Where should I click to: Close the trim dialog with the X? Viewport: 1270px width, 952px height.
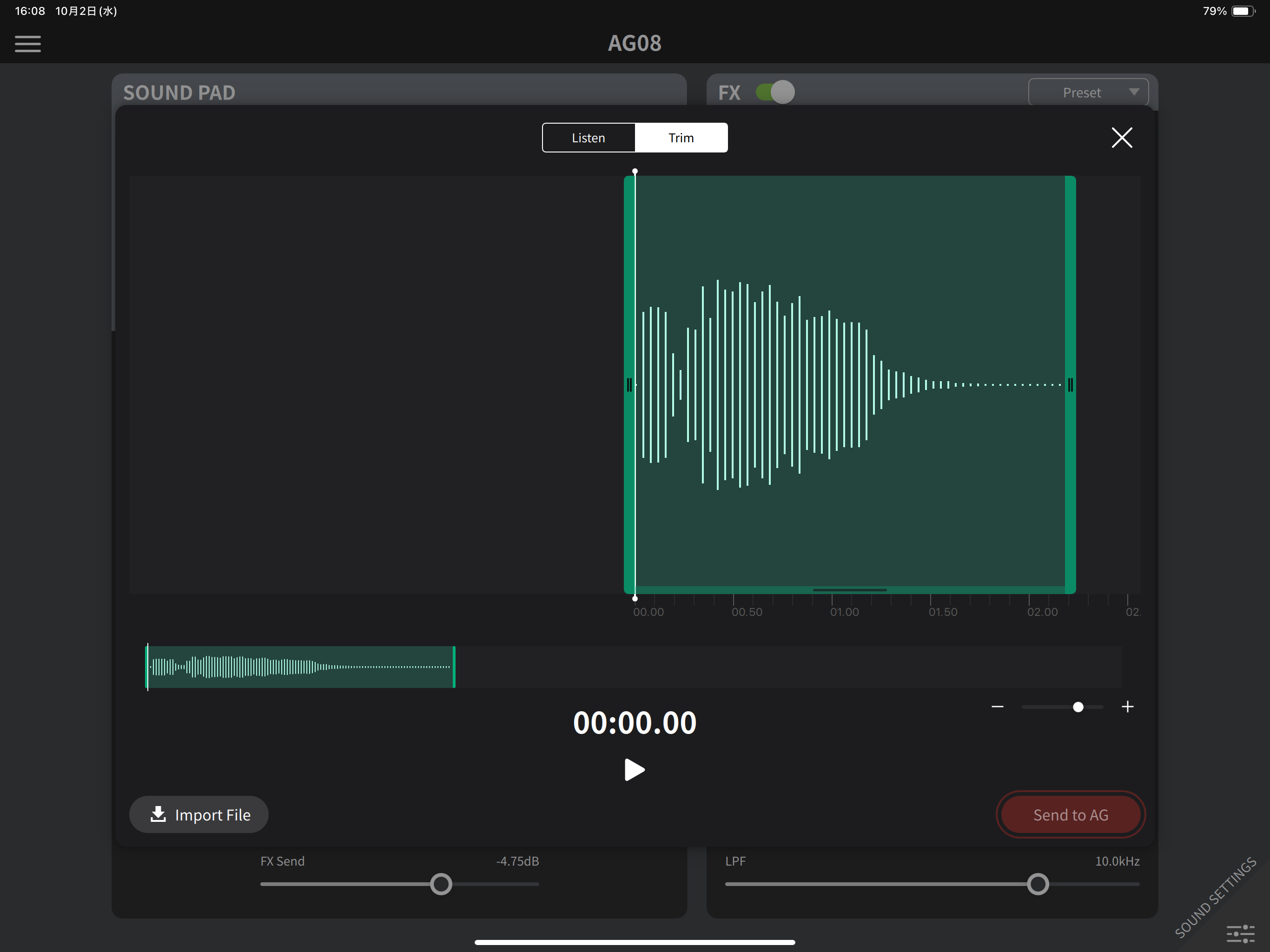1121,138
